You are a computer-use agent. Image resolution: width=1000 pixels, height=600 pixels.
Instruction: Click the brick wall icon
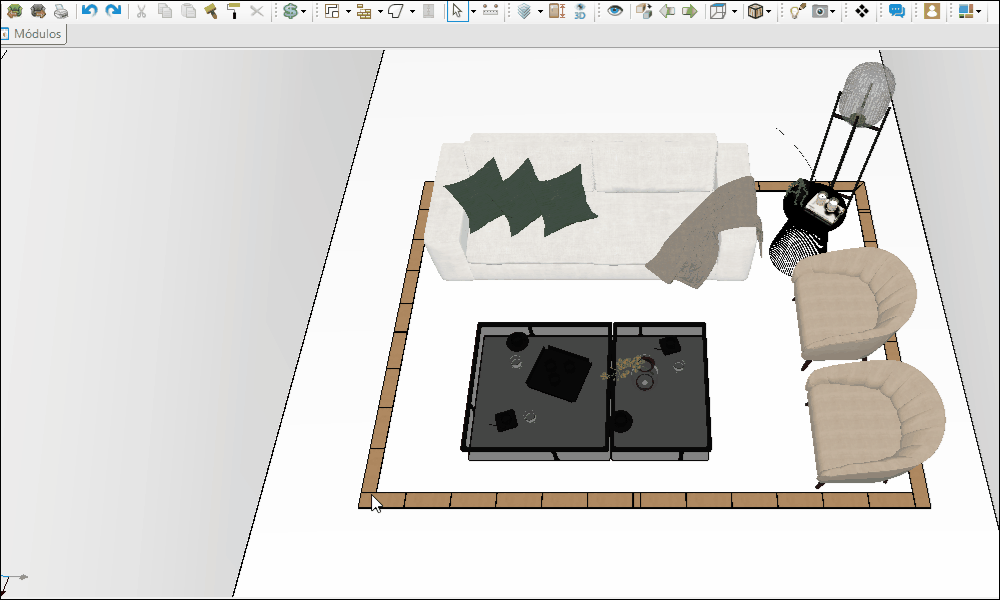(364, 11)
